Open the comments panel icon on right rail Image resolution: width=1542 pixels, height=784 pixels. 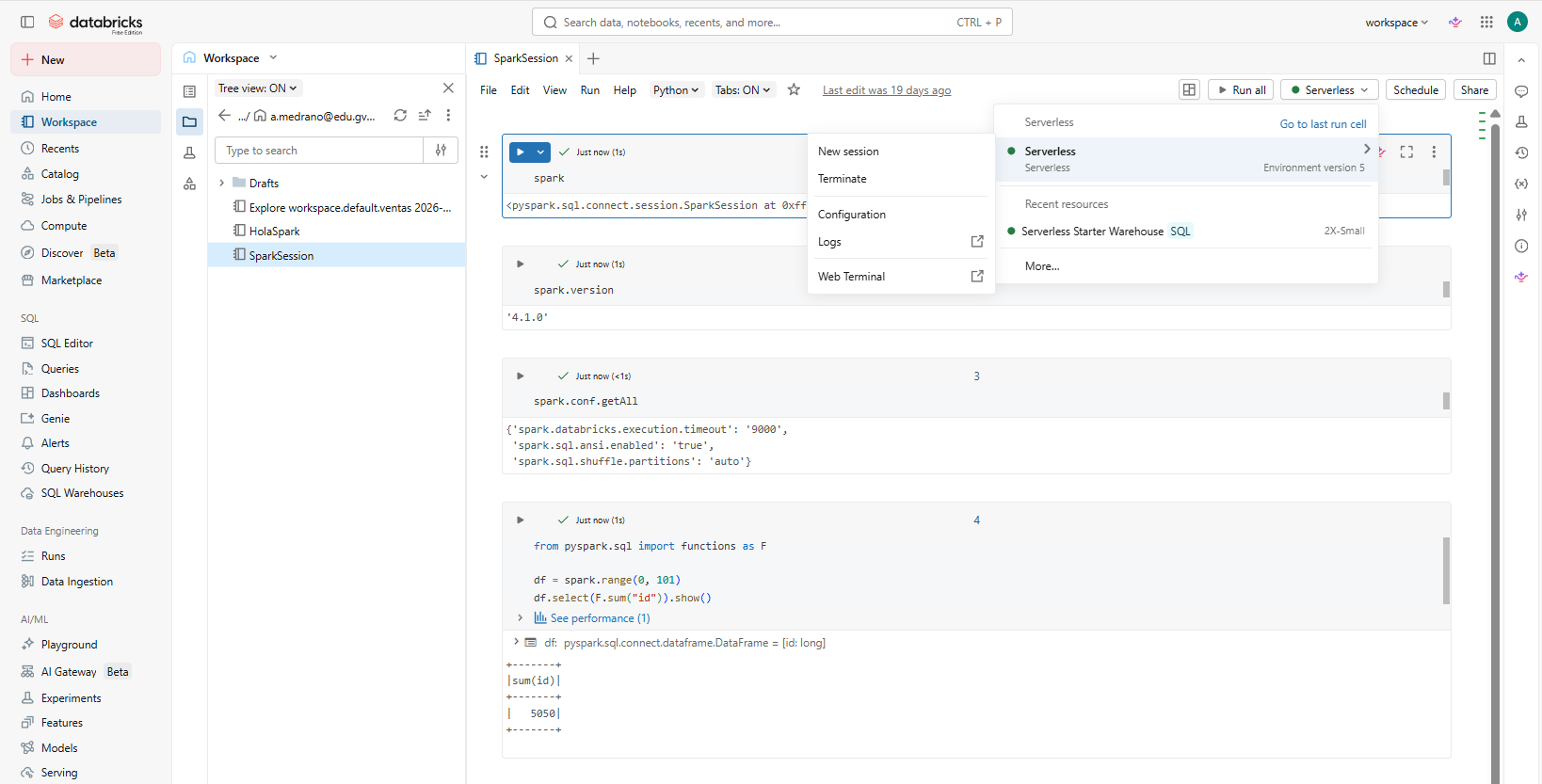pos(1521,91)
